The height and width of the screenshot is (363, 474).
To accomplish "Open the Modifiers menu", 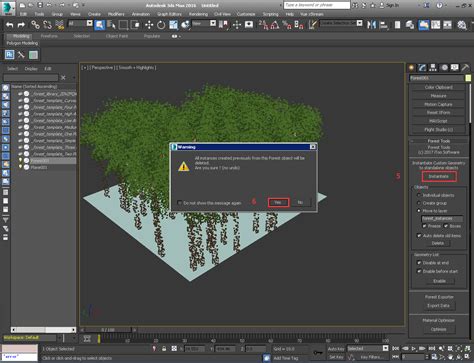I will pos(116,14).
